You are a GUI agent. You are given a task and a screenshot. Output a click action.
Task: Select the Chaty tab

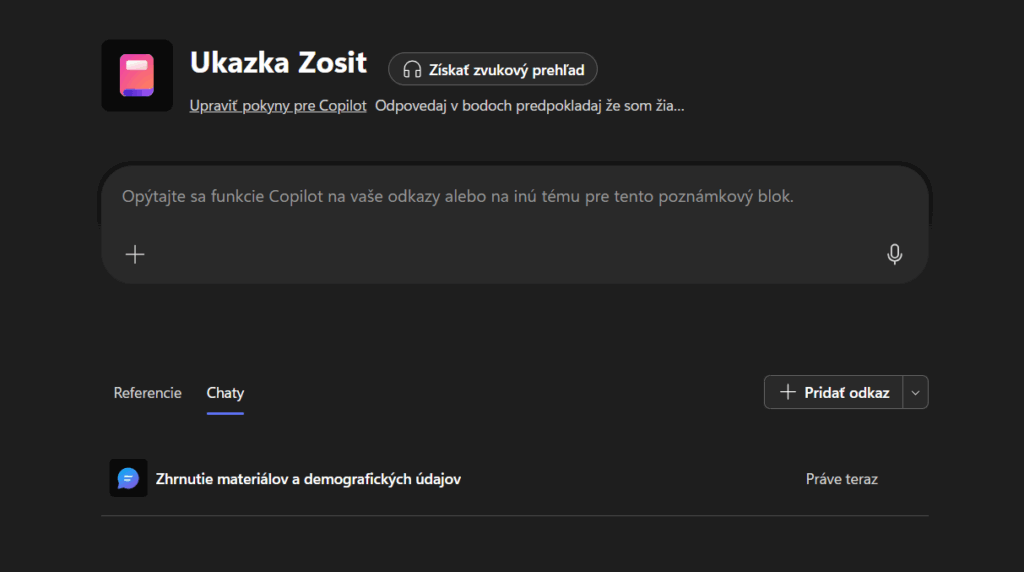225,393
